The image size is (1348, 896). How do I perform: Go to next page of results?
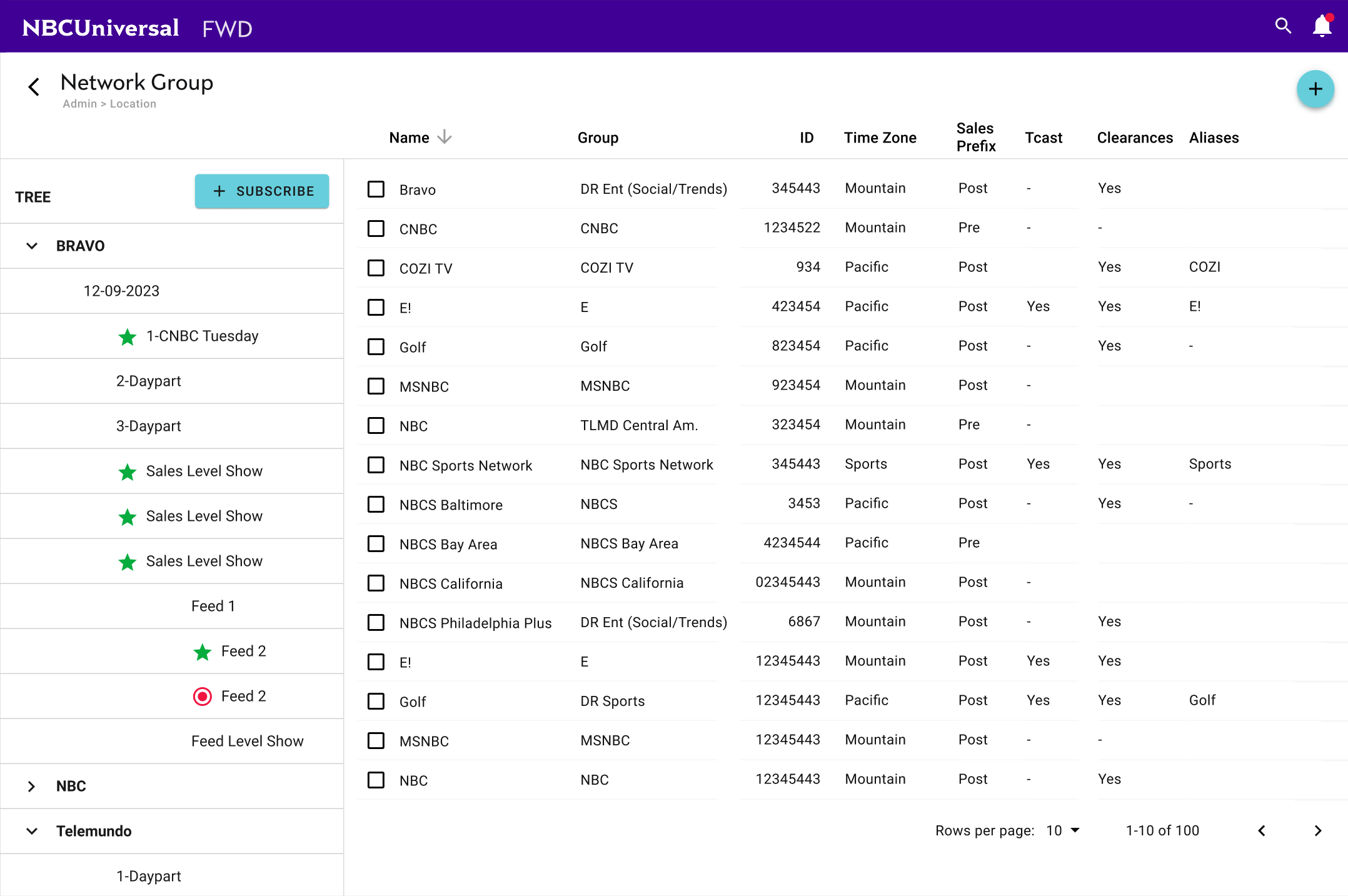click(1318, 830)
